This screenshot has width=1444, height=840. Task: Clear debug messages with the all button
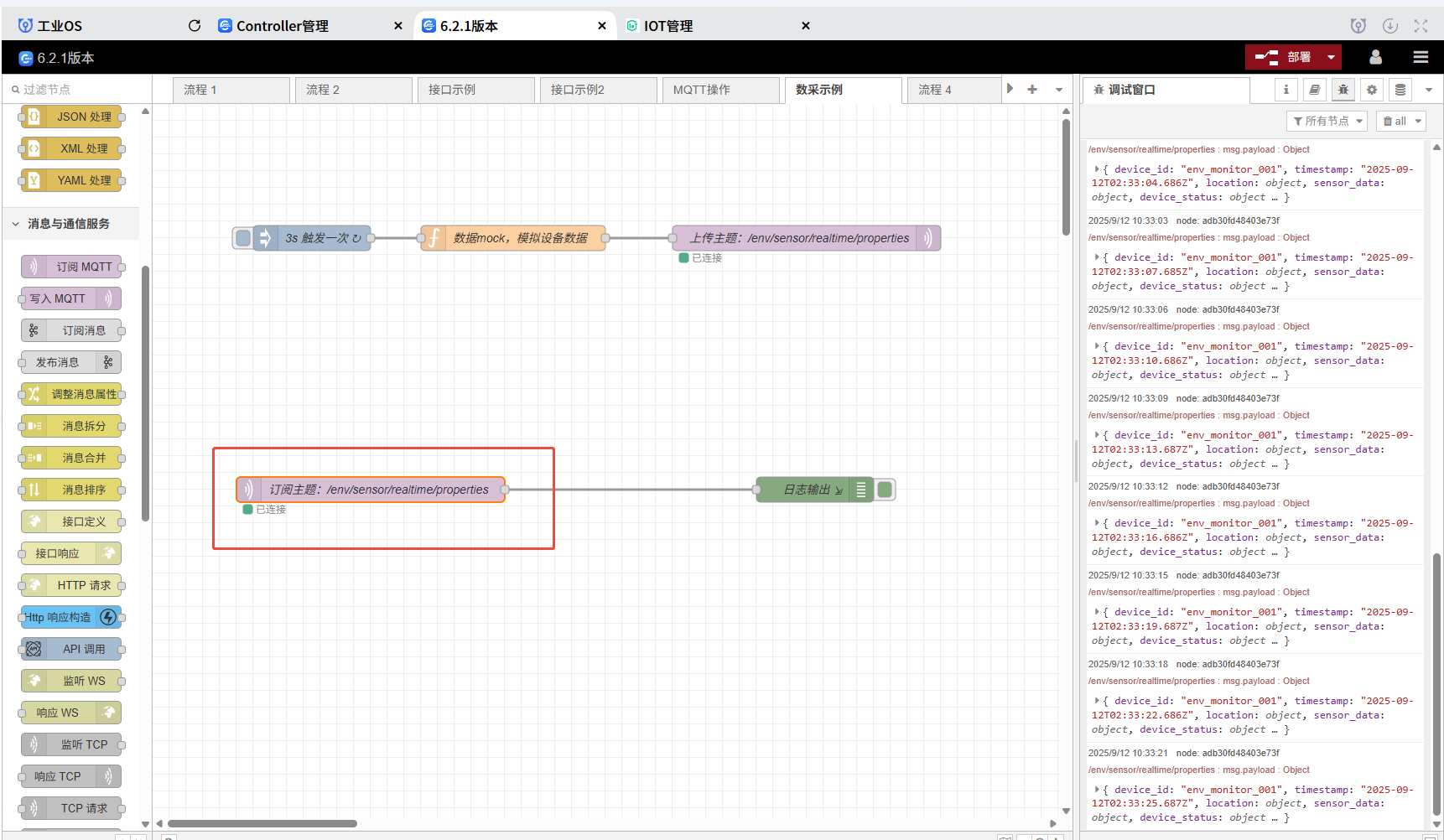point(1402,122)
